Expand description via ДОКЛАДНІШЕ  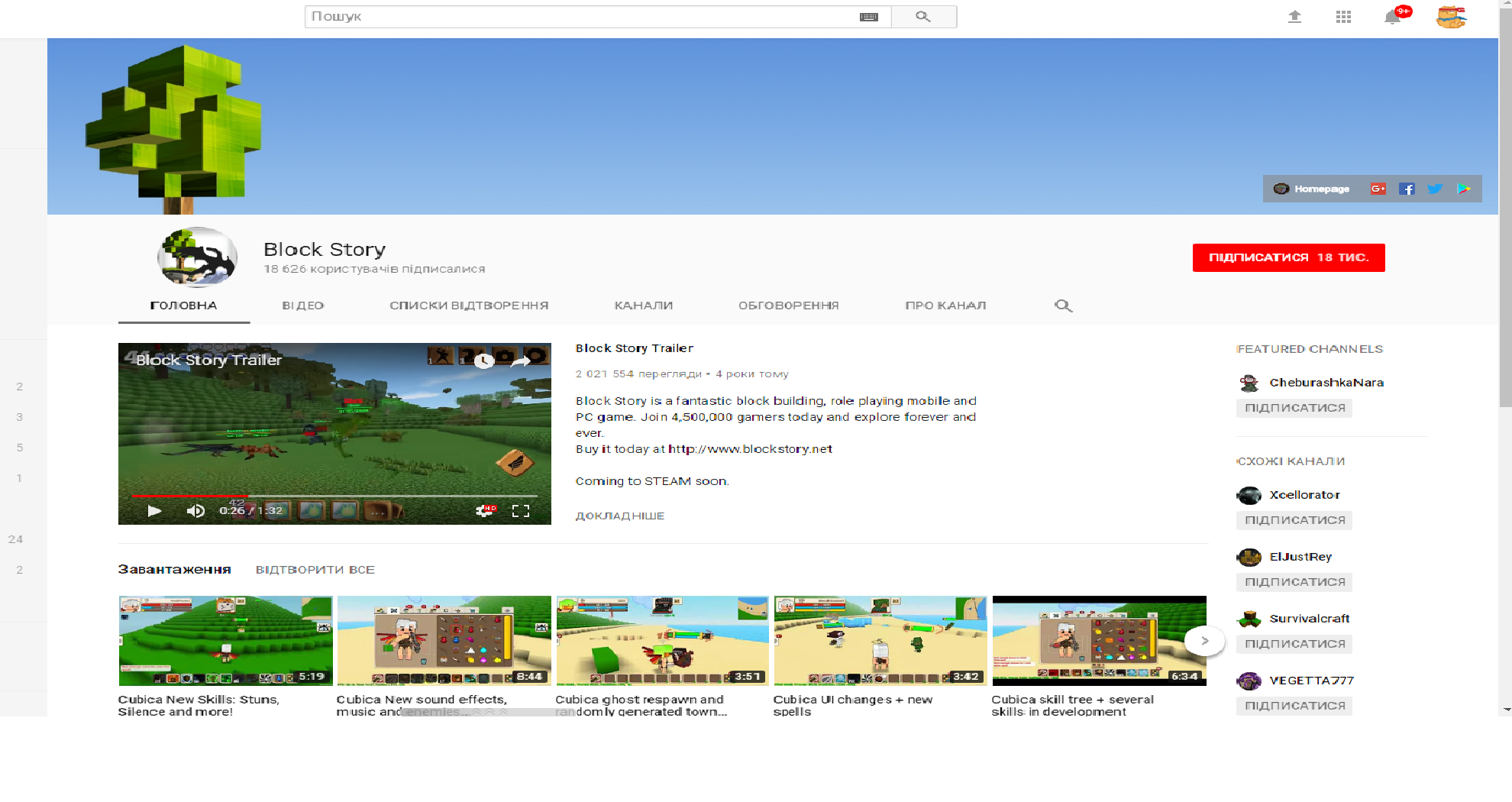point(620,516)
